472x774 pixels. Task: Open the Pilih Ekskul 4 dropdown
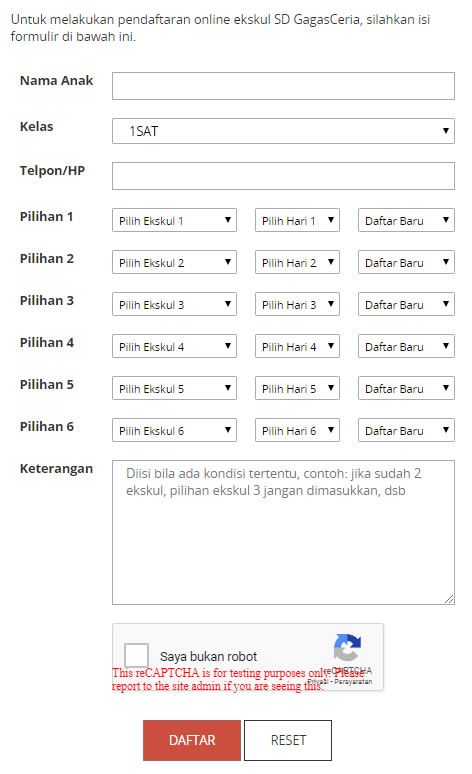pyautogui.click(x=174, y=346)
